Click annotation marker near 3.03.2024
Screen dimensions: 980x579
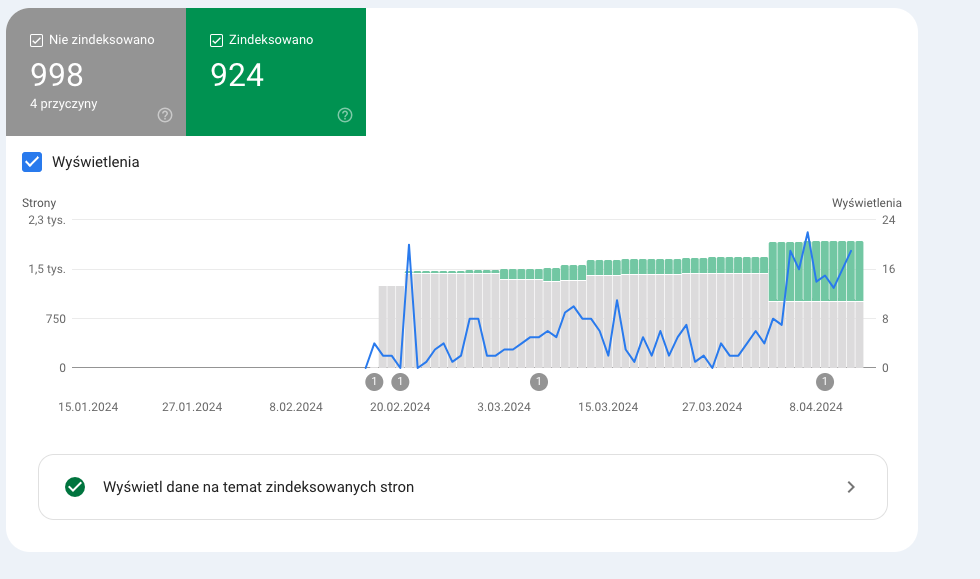(539, 381)
